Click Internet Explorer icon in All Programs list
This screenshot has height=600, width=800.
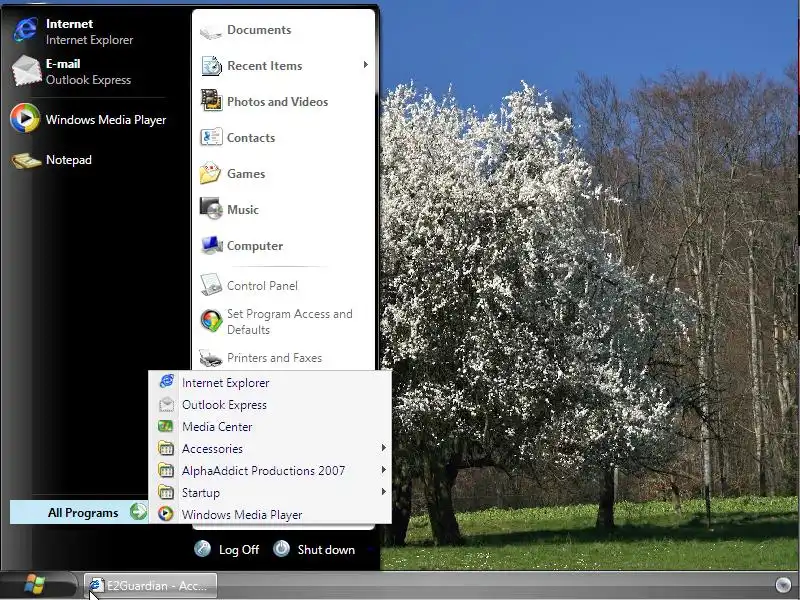point(166,382)
